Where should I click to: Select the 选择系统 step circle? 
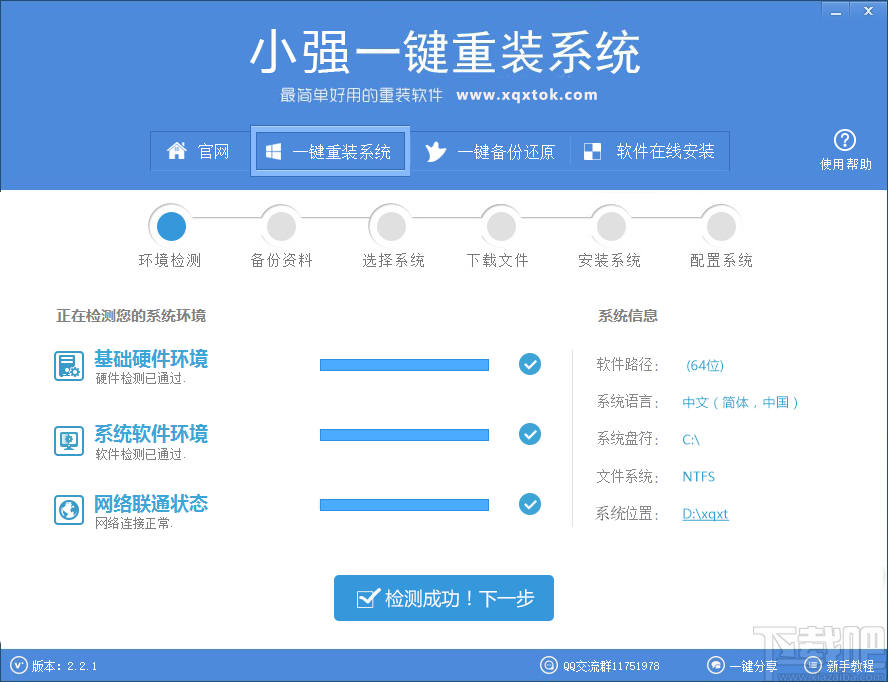tap(390, 225)
